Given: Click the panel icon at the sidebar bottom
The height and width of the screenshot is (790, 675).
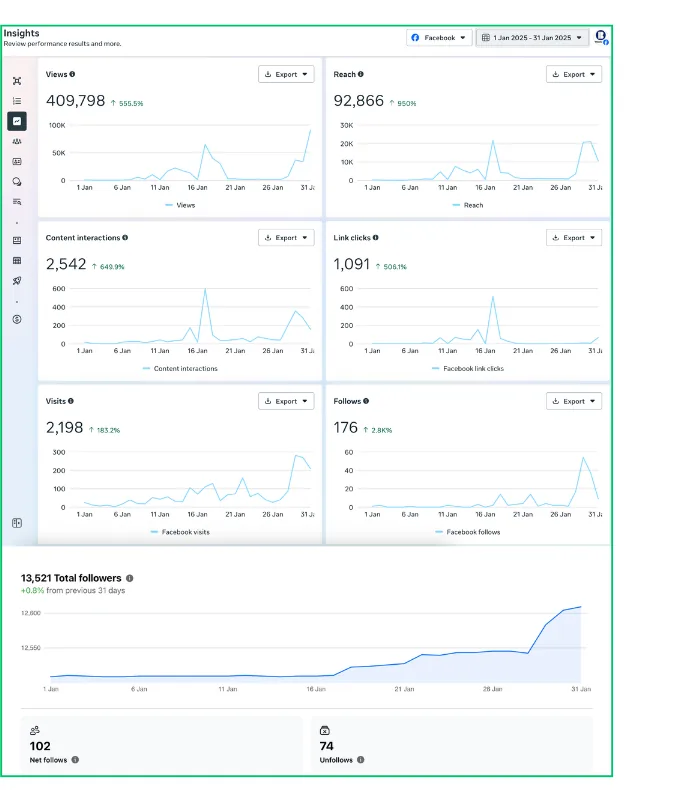Looking at the screenshot, I should [17, 523].
